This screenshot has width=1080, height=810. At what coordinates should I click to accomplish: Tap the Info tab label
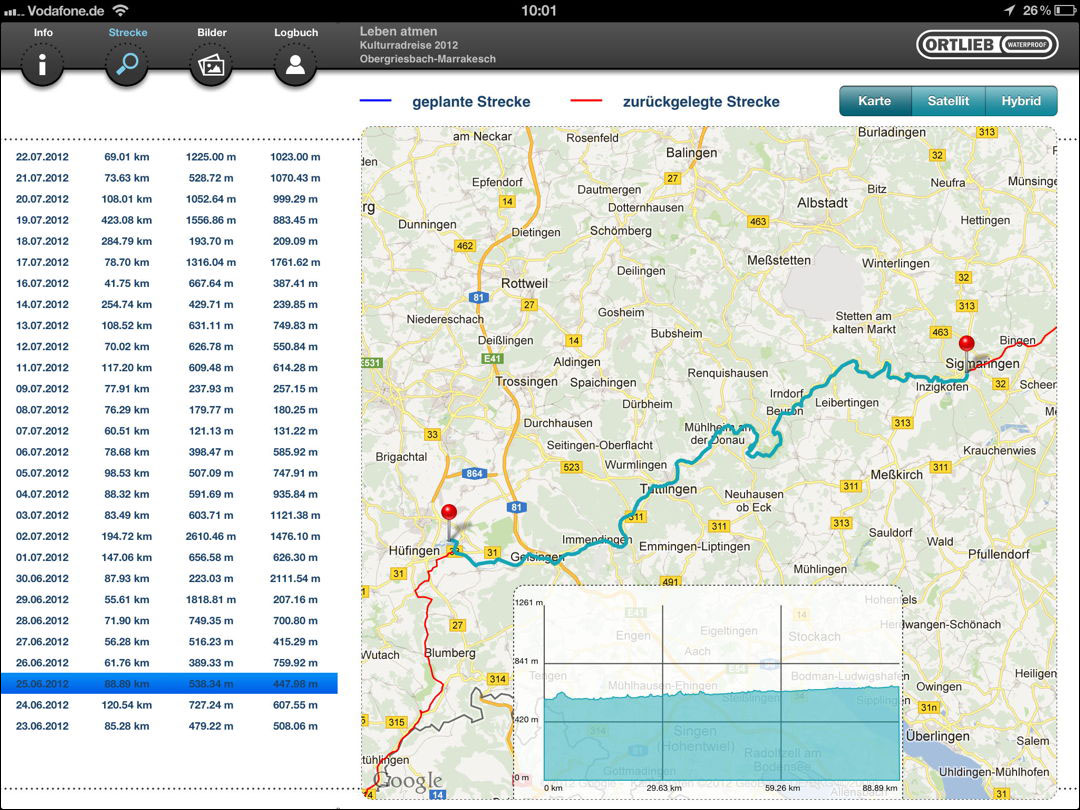pyautogui.click(x=43, y=32)
